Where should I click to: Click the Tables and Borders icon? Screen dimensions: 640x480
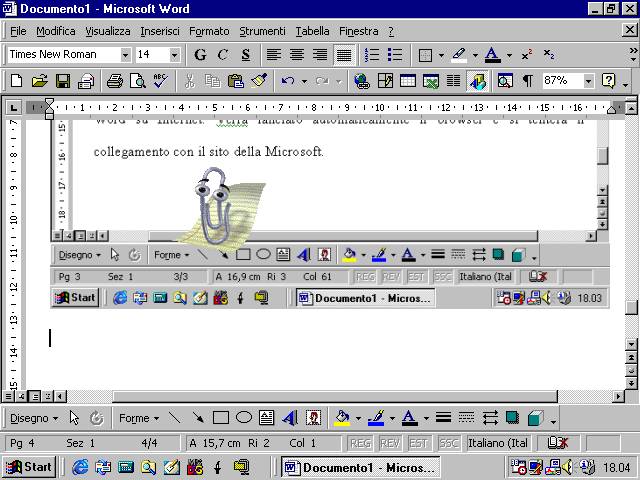(385, 81)
